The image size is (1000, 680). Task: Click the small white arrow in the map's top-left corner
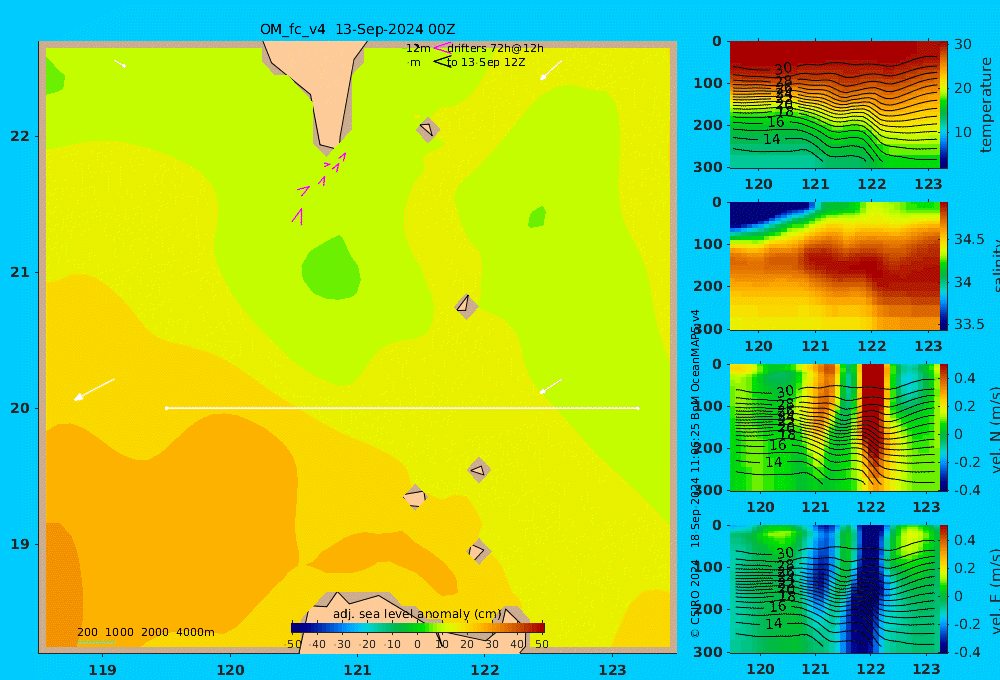(120, 63)
